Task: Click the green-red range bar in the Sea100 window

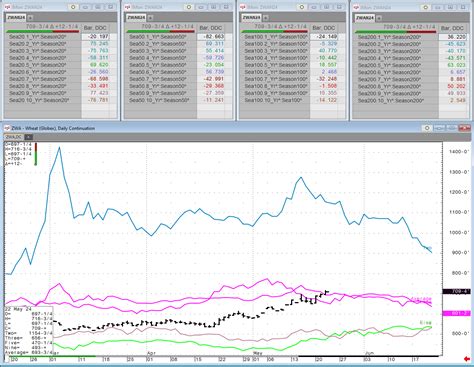Action: point(274,32)
